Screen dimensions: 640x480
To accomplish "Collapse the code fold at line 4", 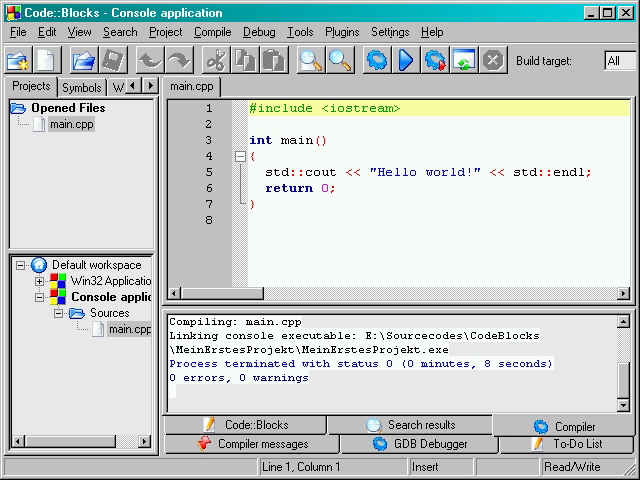I will [x=240, y=156].
